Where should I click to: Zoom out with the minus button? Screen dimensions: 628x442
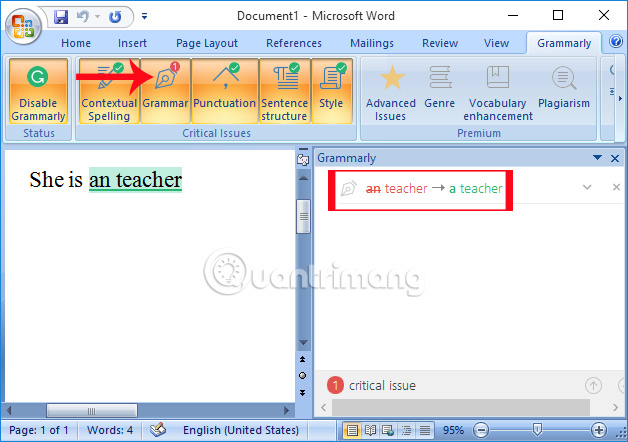pyautogui.click(x=481, y=430)
